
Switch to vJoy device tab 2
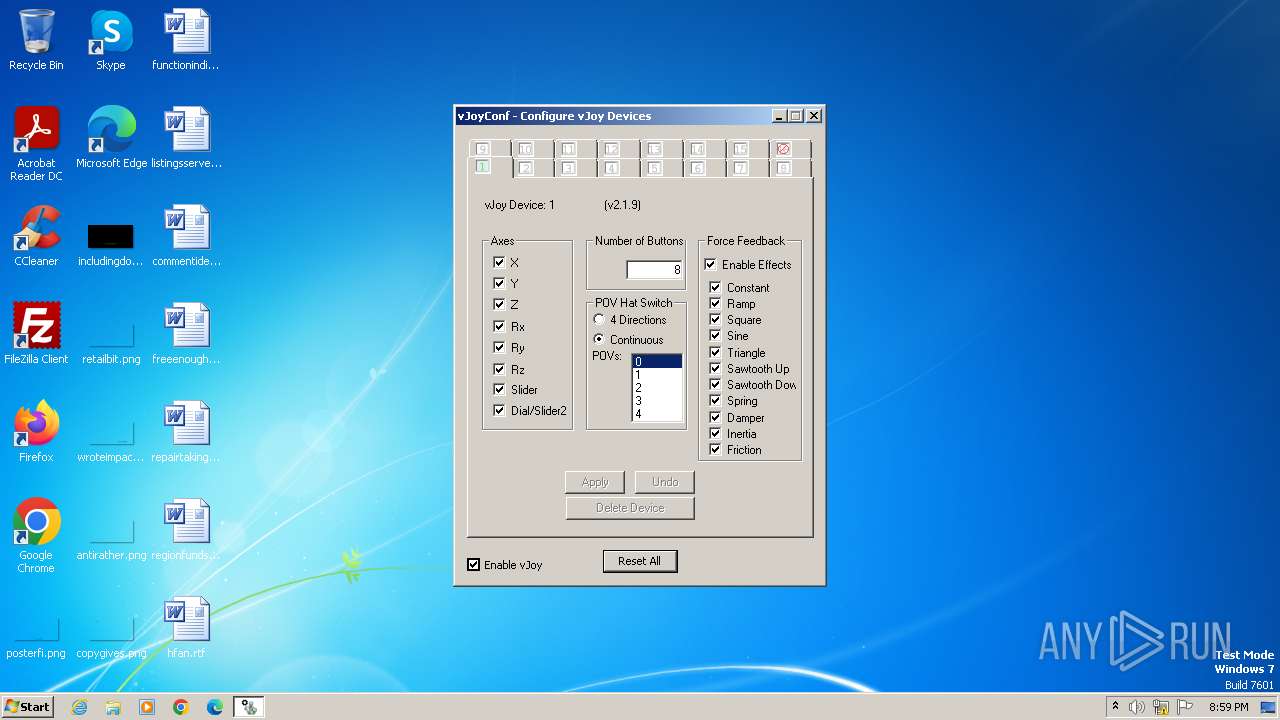(x=534, y=168)
